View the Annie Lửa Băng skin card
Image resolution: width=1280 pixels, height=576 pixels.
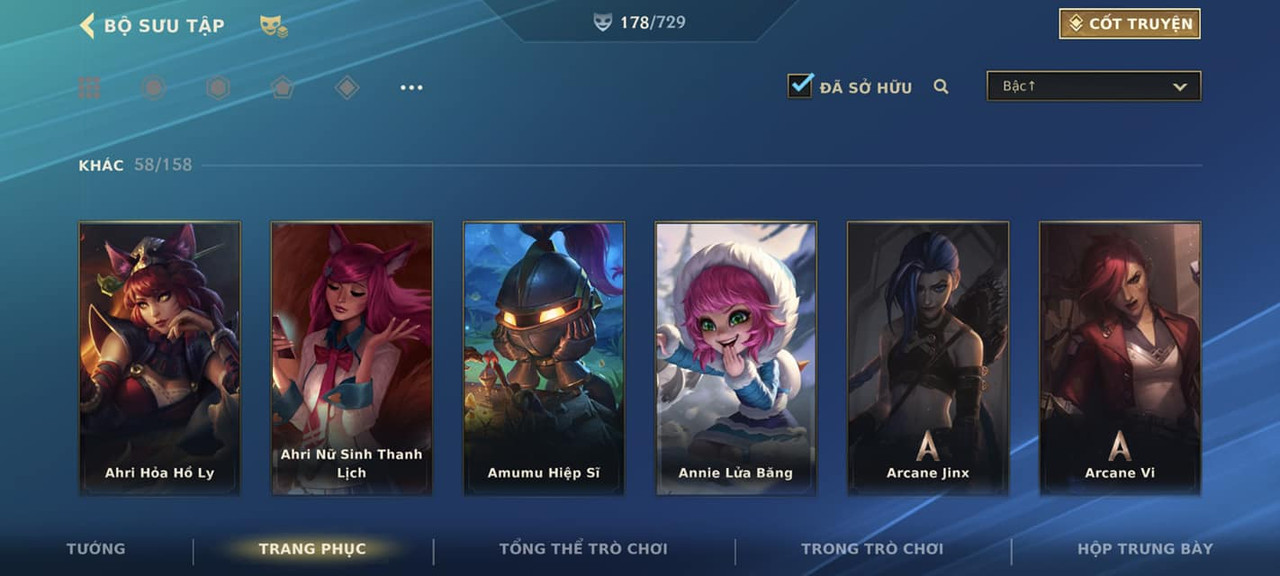(x=736, y=358)
